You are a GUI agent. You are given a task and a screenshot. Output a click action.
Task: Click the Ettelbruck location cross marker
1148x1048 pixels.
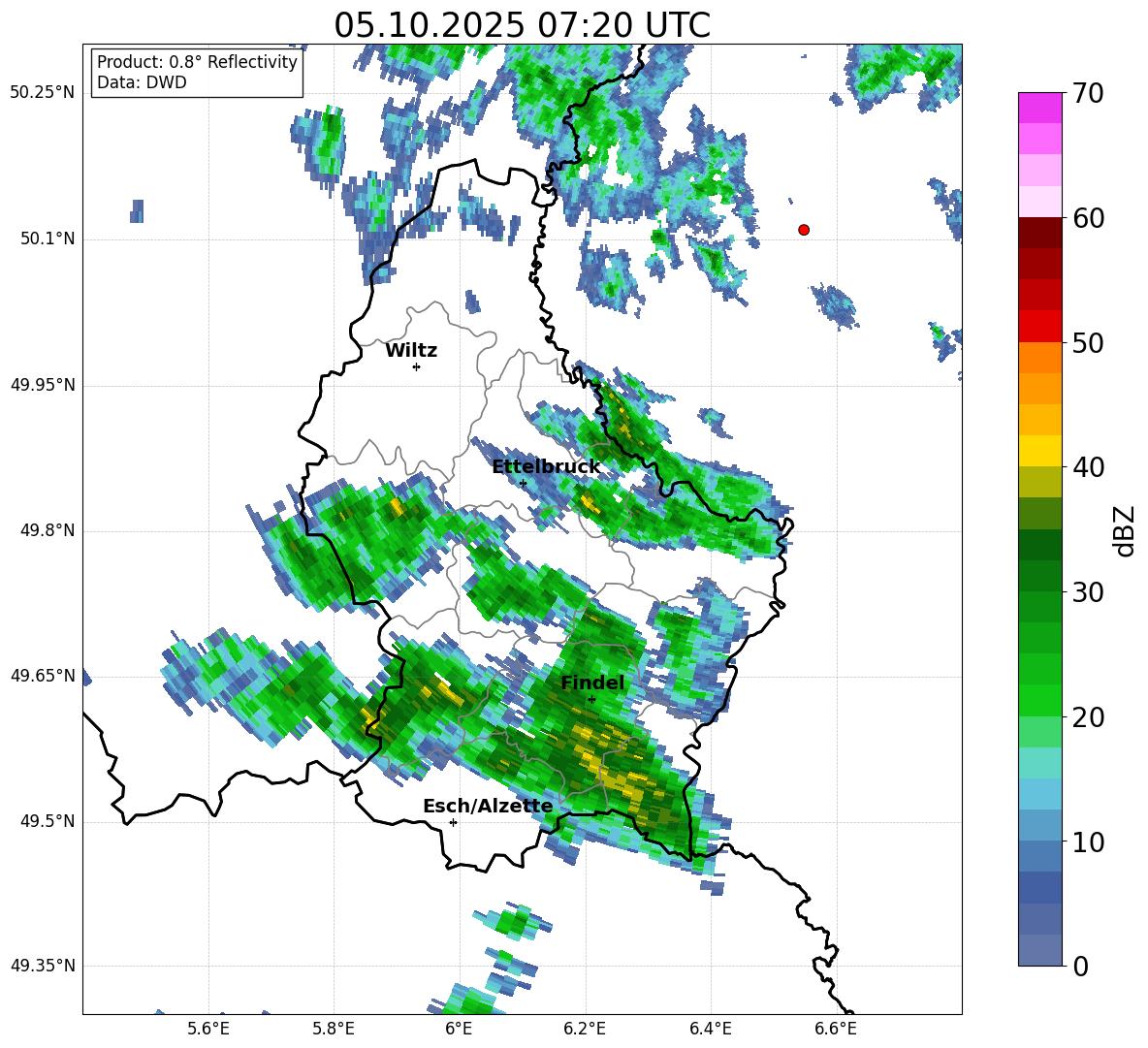tap(523, 484)
